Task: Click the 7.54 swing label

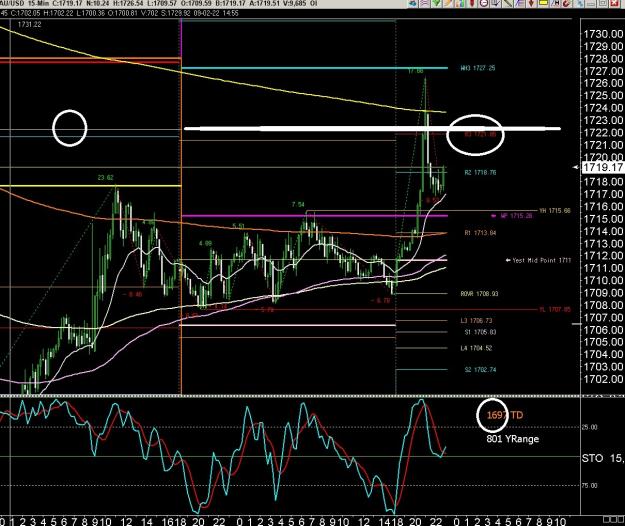Action: point(298,204)
